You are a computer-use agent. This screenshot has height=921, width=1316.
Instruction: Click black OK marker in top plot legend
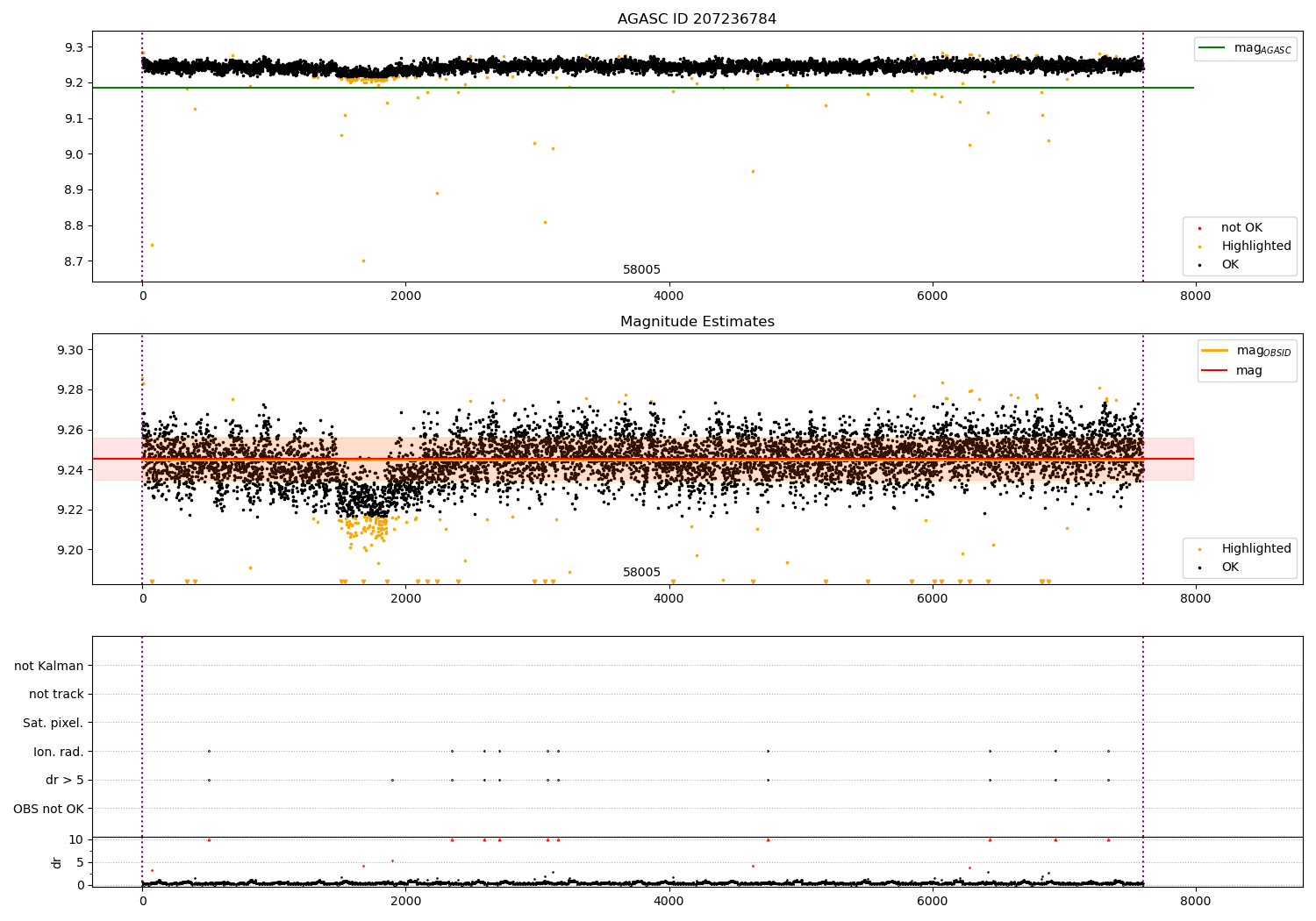pyautogui.click(x=1199, y=265)
